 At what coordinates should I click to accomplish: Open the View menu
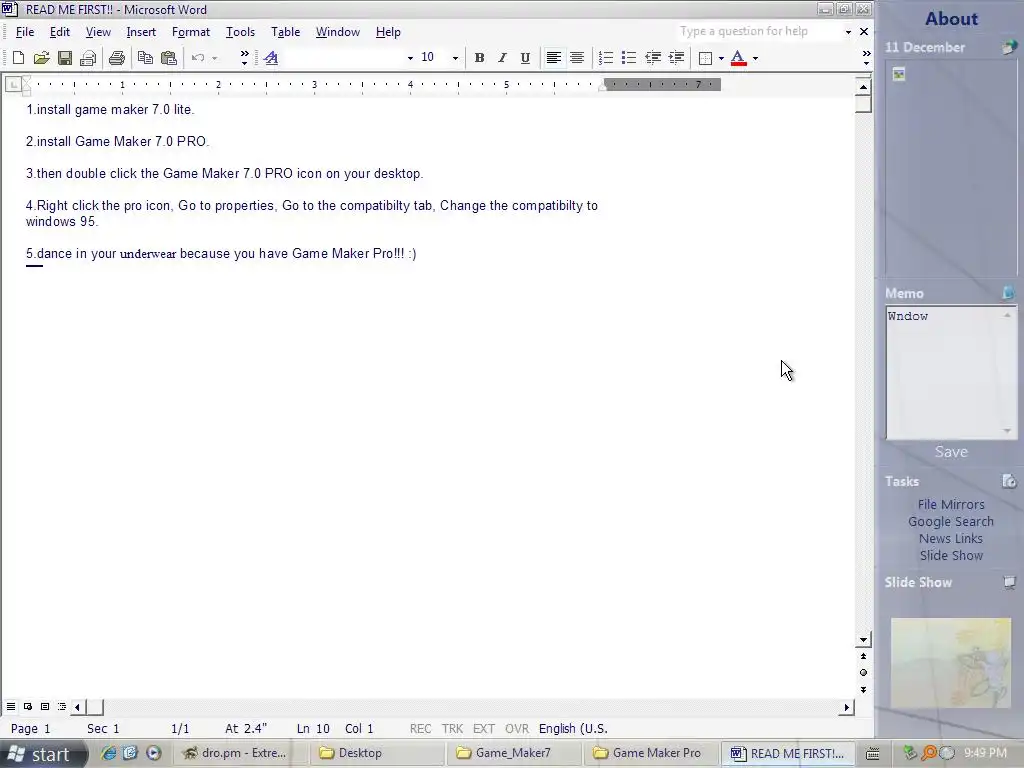point(98,32)
